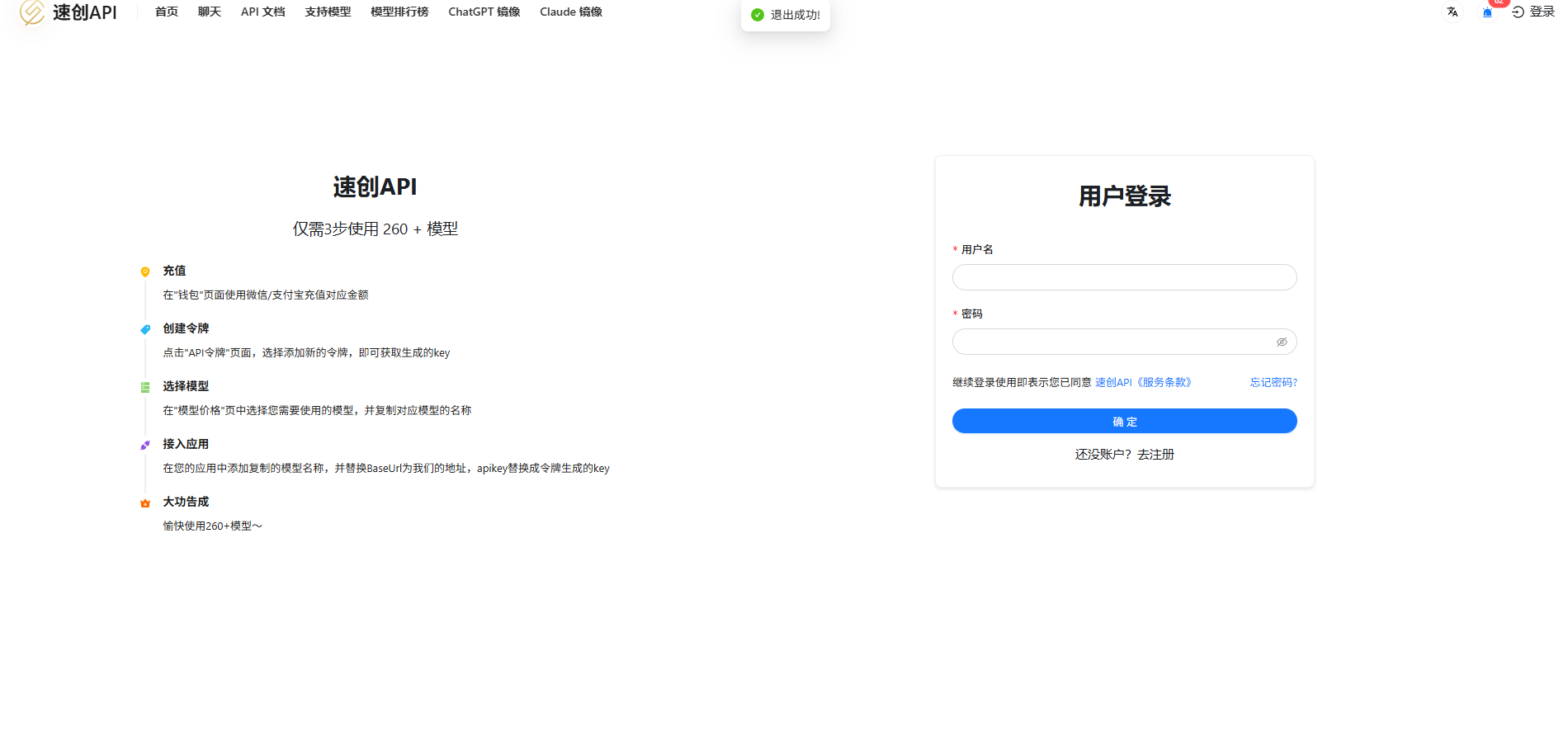Image resolution: width=1568 pixels, height=741 pixels.
Task: Focus the 密码 input field
Action: 1124,342
